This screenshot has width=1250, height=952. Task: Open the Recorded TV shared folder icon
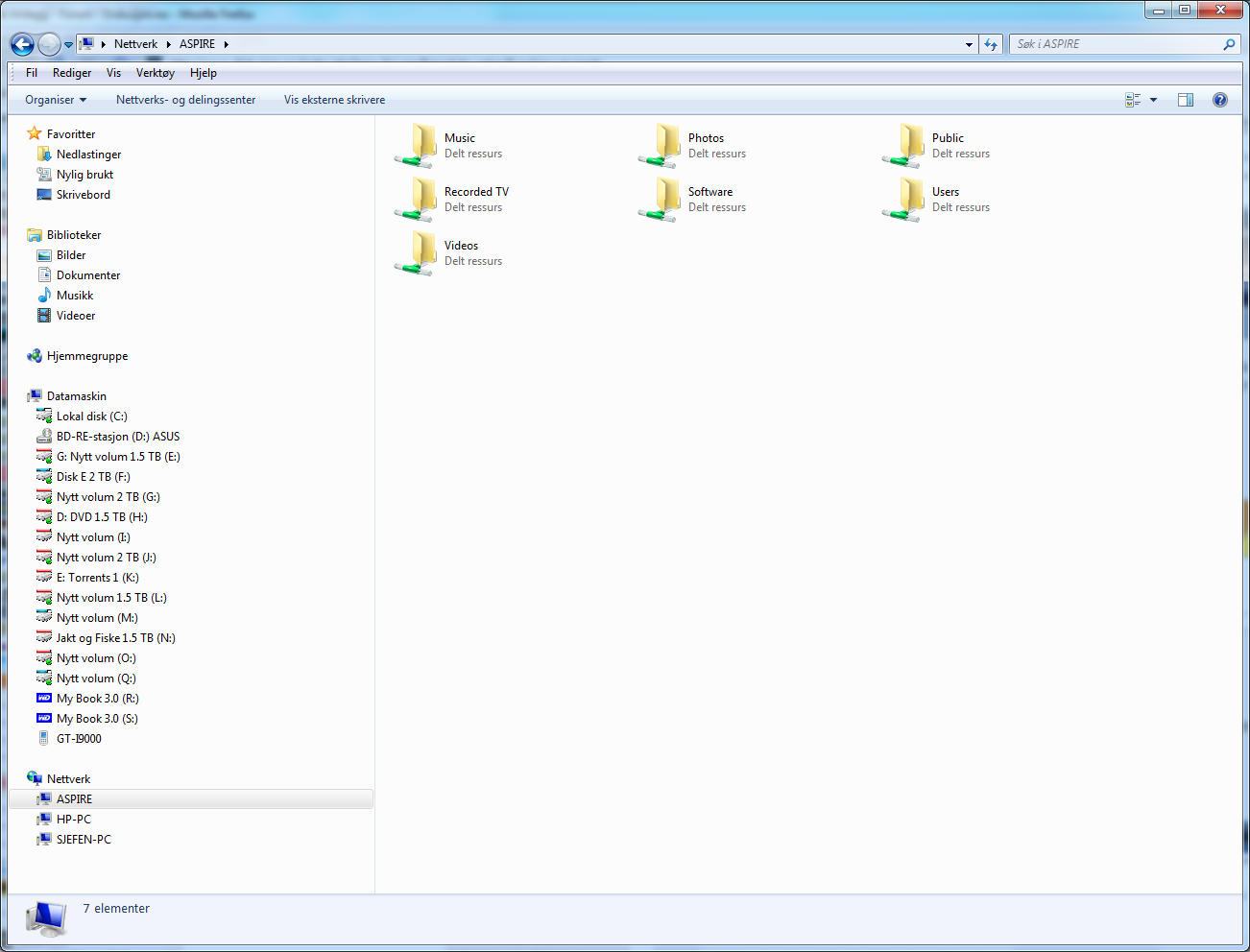[417, 200]
